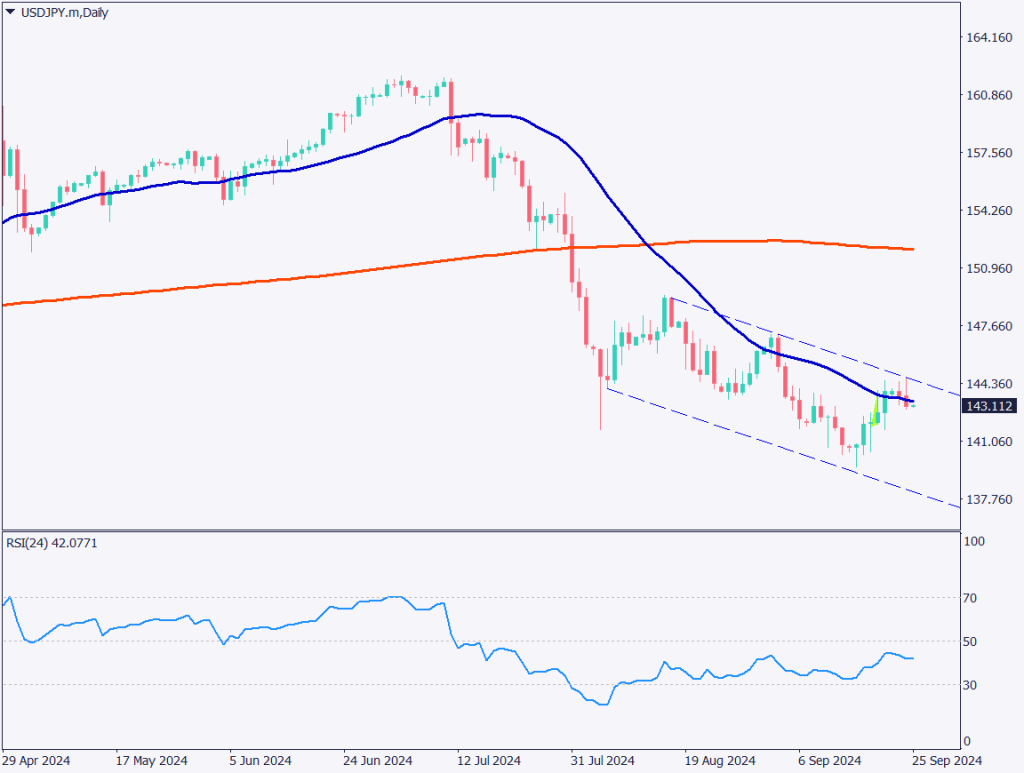Click the 150.960 price axis label
1024x773 pixels.
(988, 269)
